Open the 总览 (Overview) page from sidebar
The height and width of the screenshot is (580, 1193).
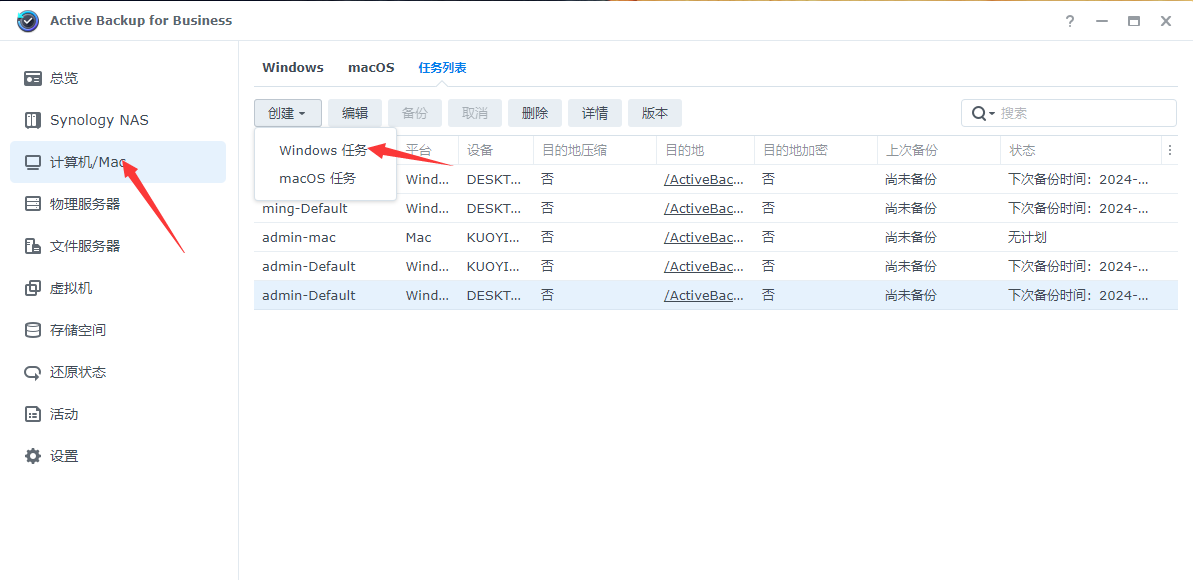point(60,77)
